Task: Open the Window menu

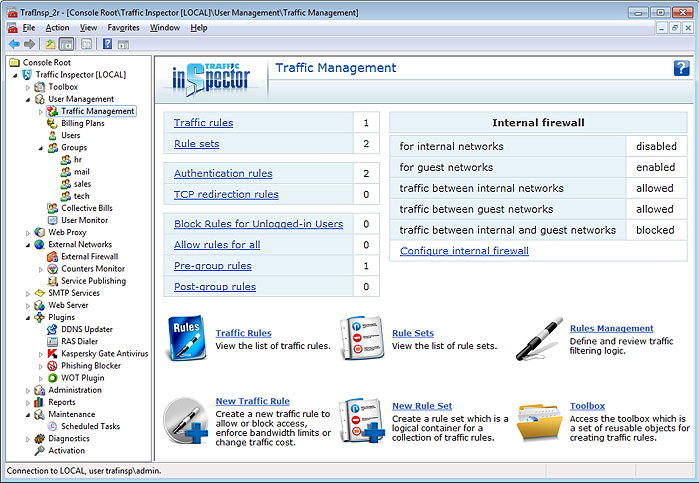Action: pos(164,28)
